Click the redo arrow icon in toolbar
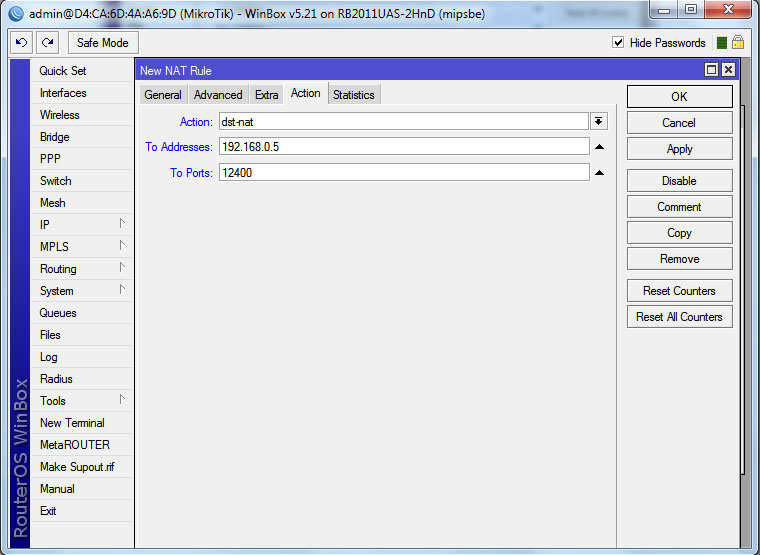Viewport: 760px width, 555px height. click(47, 43)
